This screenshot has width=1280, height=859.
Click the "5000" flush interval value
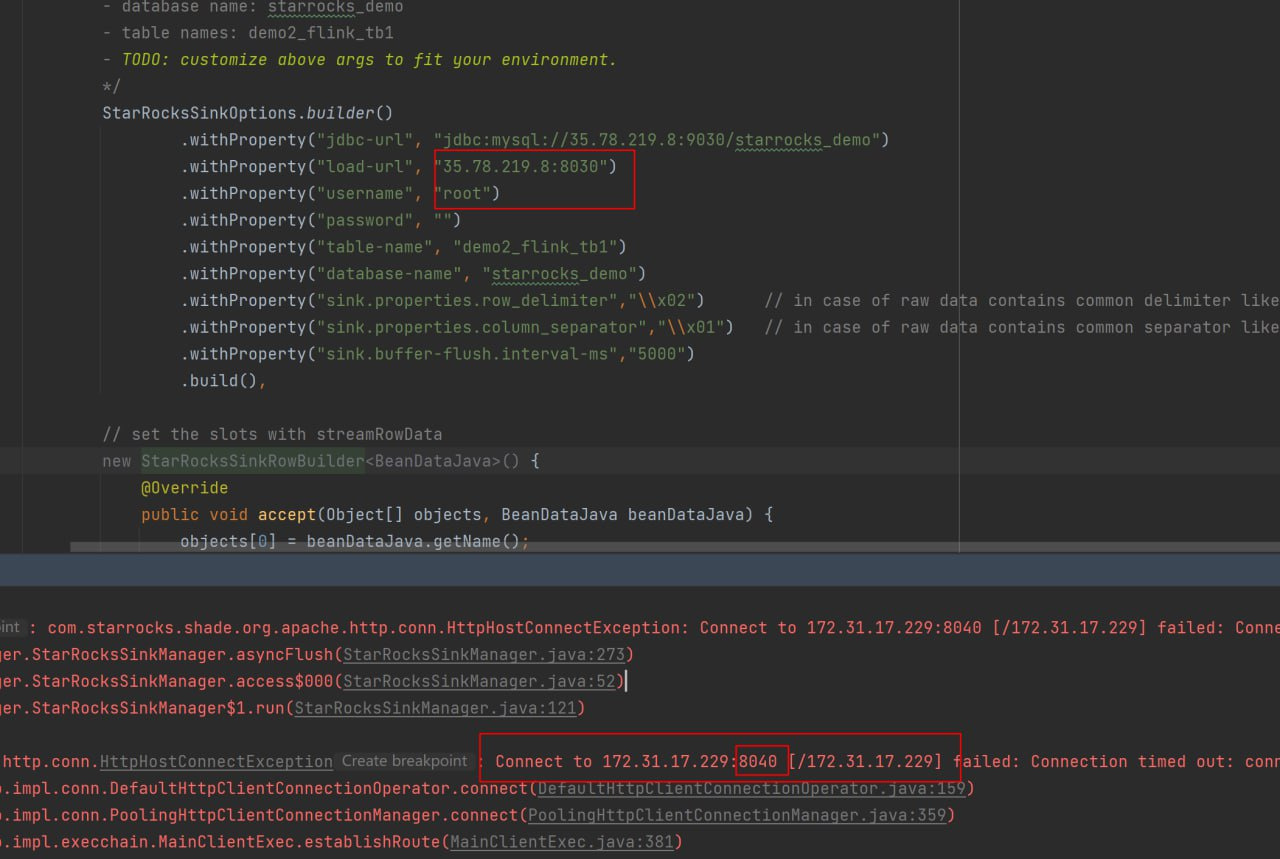coord(657,355)
